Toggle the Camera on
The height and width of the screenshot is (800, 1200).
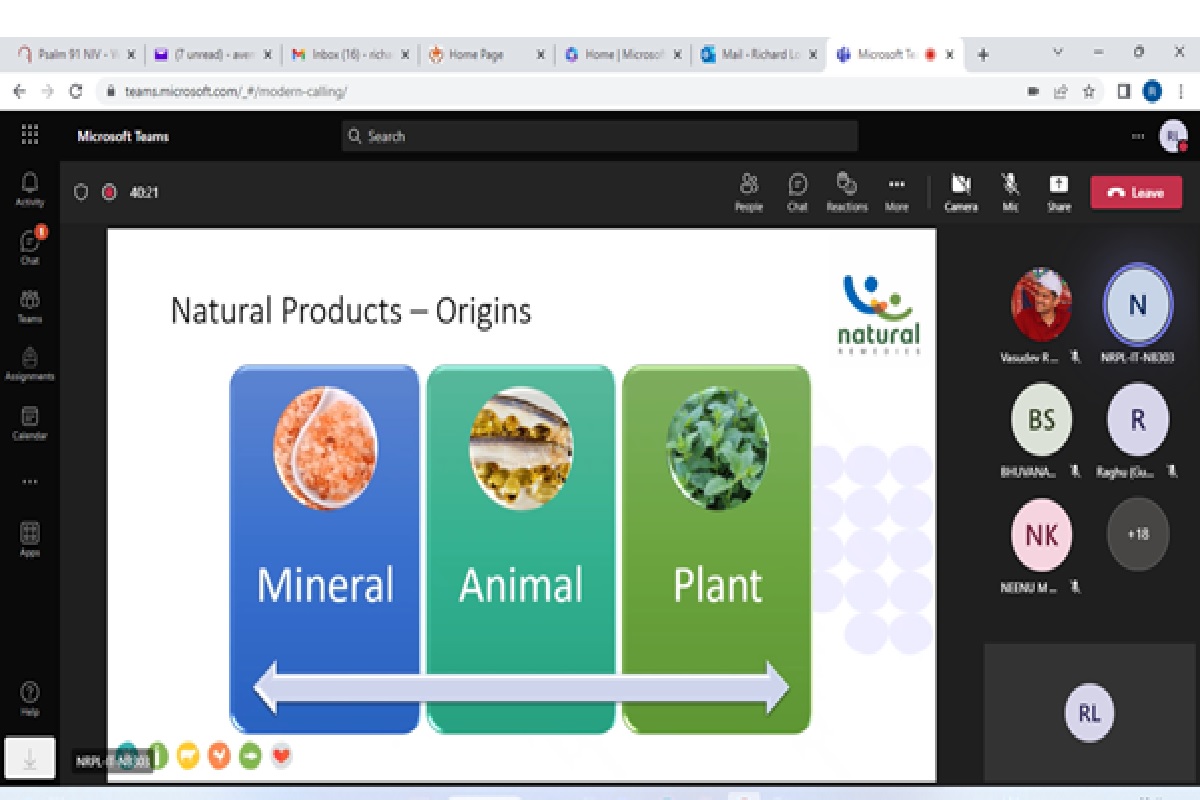click(961, 191)
